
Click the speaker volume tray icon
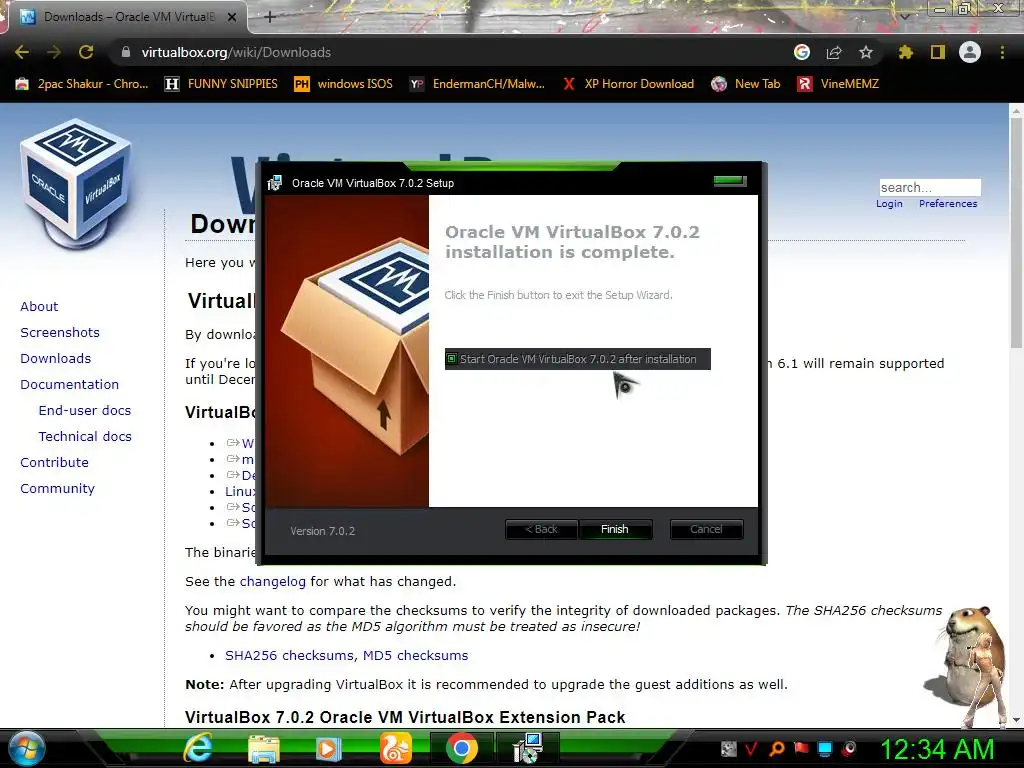[x=850, y=748]
